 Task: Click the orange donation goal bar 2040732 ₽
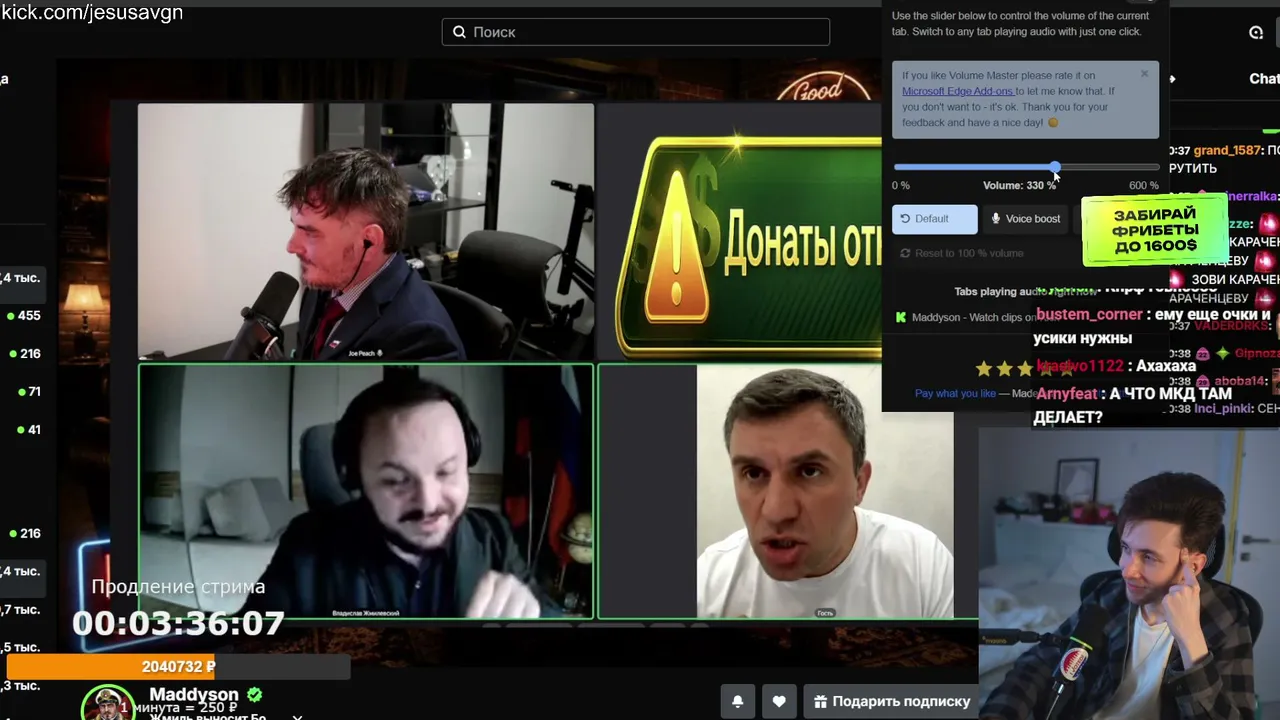[x=178, y=667]
